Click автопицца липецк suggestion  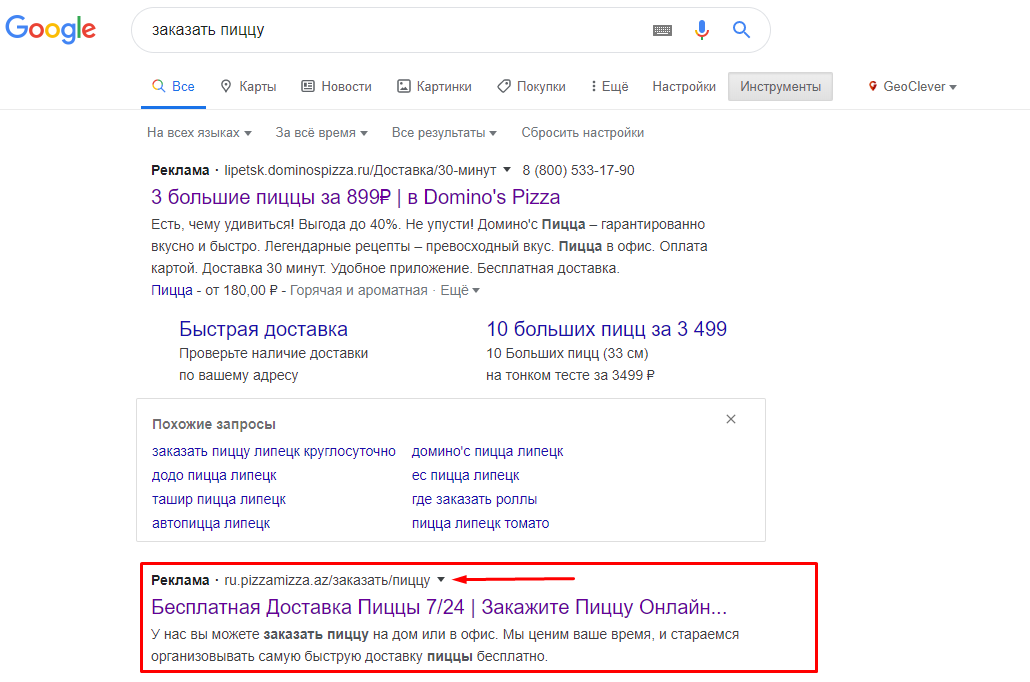[x=211, y=524]
